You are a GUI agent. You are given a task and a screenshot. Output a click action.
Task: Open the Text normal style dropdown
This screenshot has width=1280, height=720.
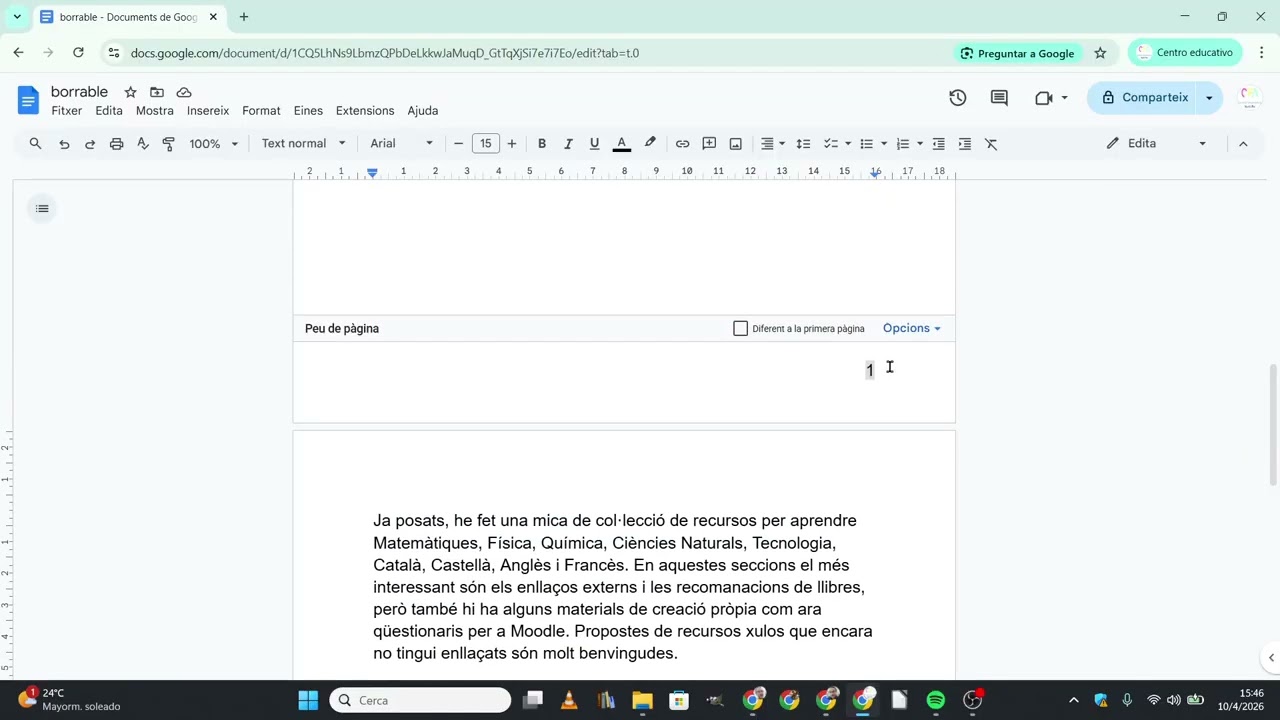coord(304,144)
